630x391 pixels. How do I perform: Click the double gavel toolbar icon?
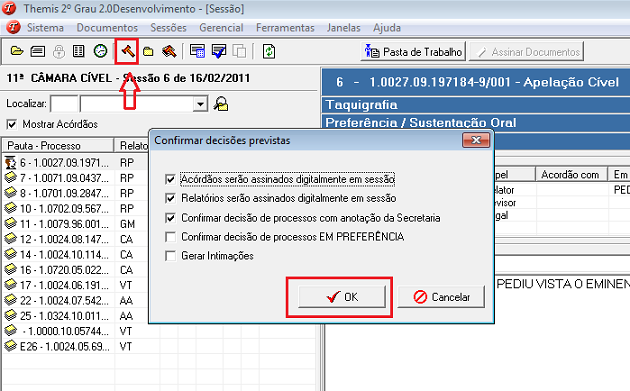tap(169, 51)
